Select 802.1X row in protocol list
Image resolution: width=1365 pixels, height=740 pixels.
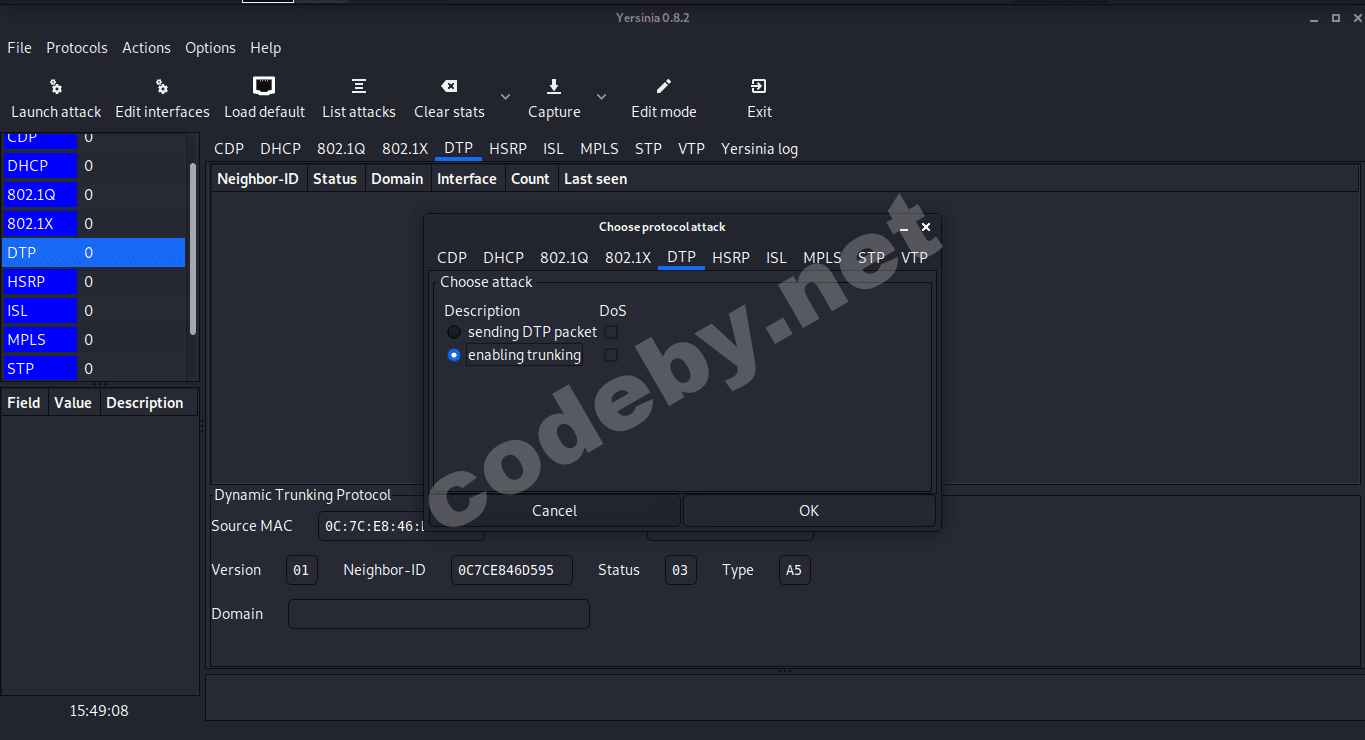pos(93,224)
